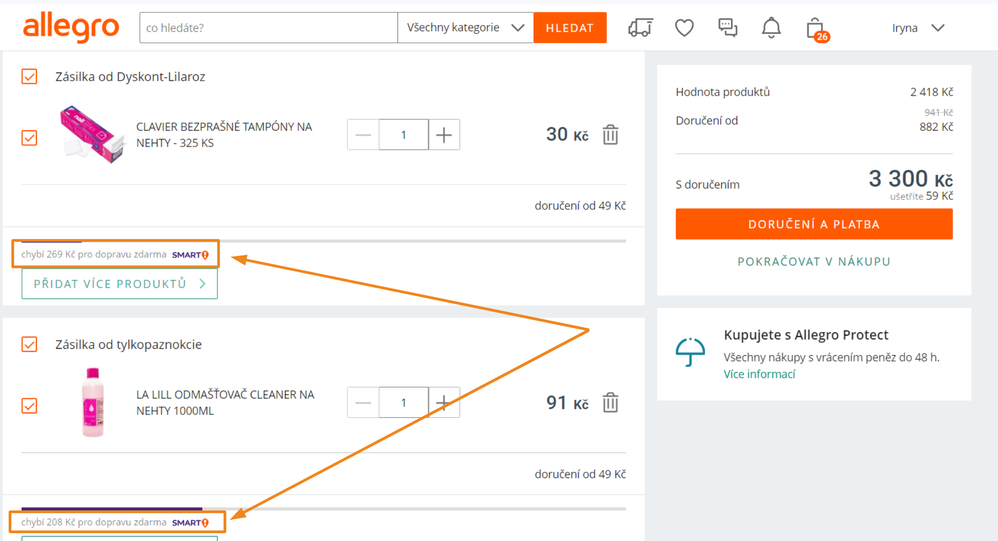Open LA LILL ODMAŠŤOVAČ CLEANER product title

225,402
